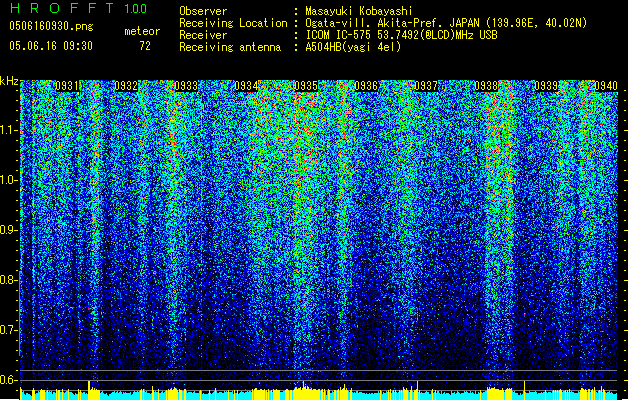
Task: Click the version number 1.0.0
Action: (x=136, y=8)
